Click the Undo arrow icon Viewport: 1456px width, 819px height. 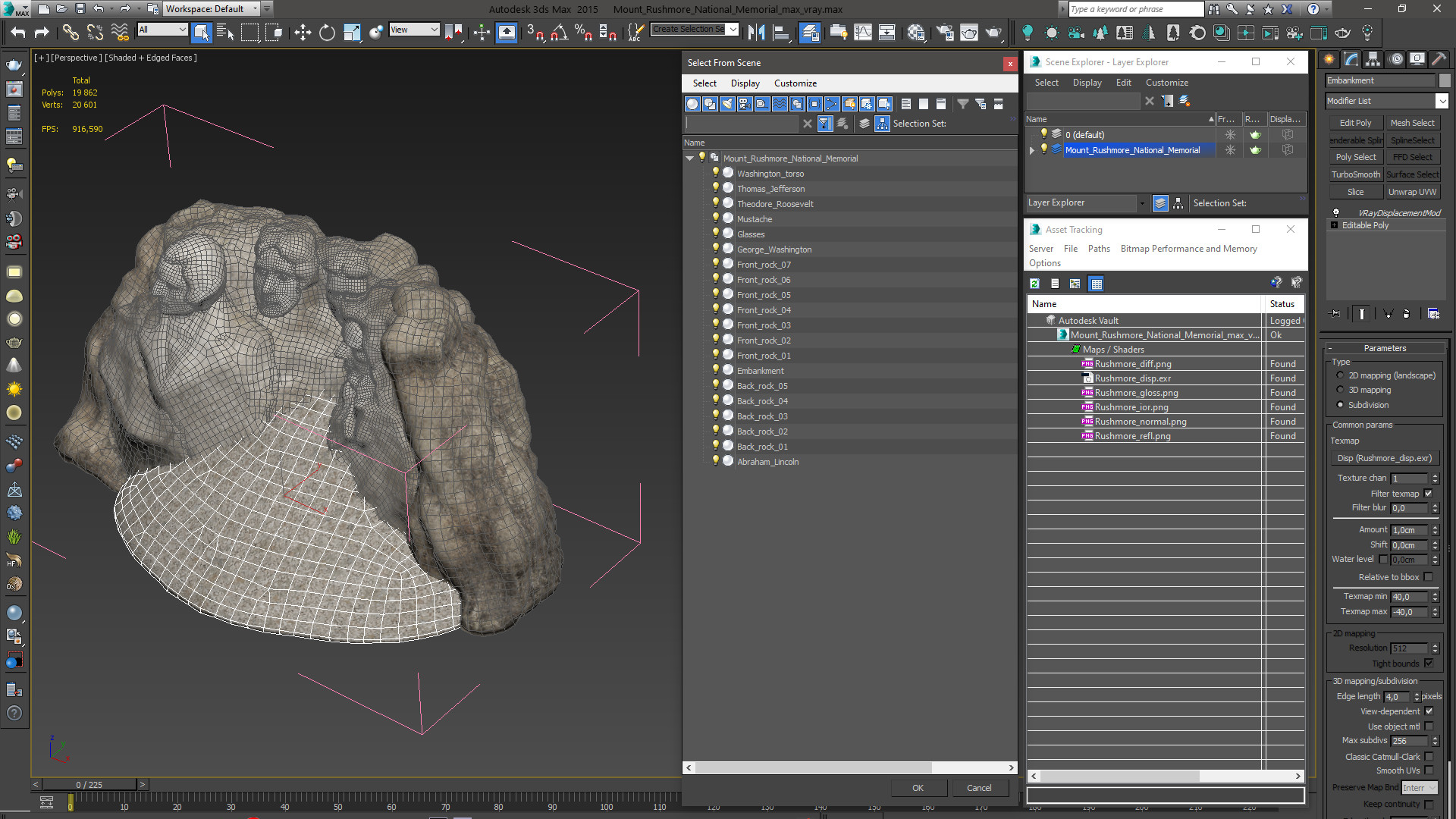(x=18, y=33)
